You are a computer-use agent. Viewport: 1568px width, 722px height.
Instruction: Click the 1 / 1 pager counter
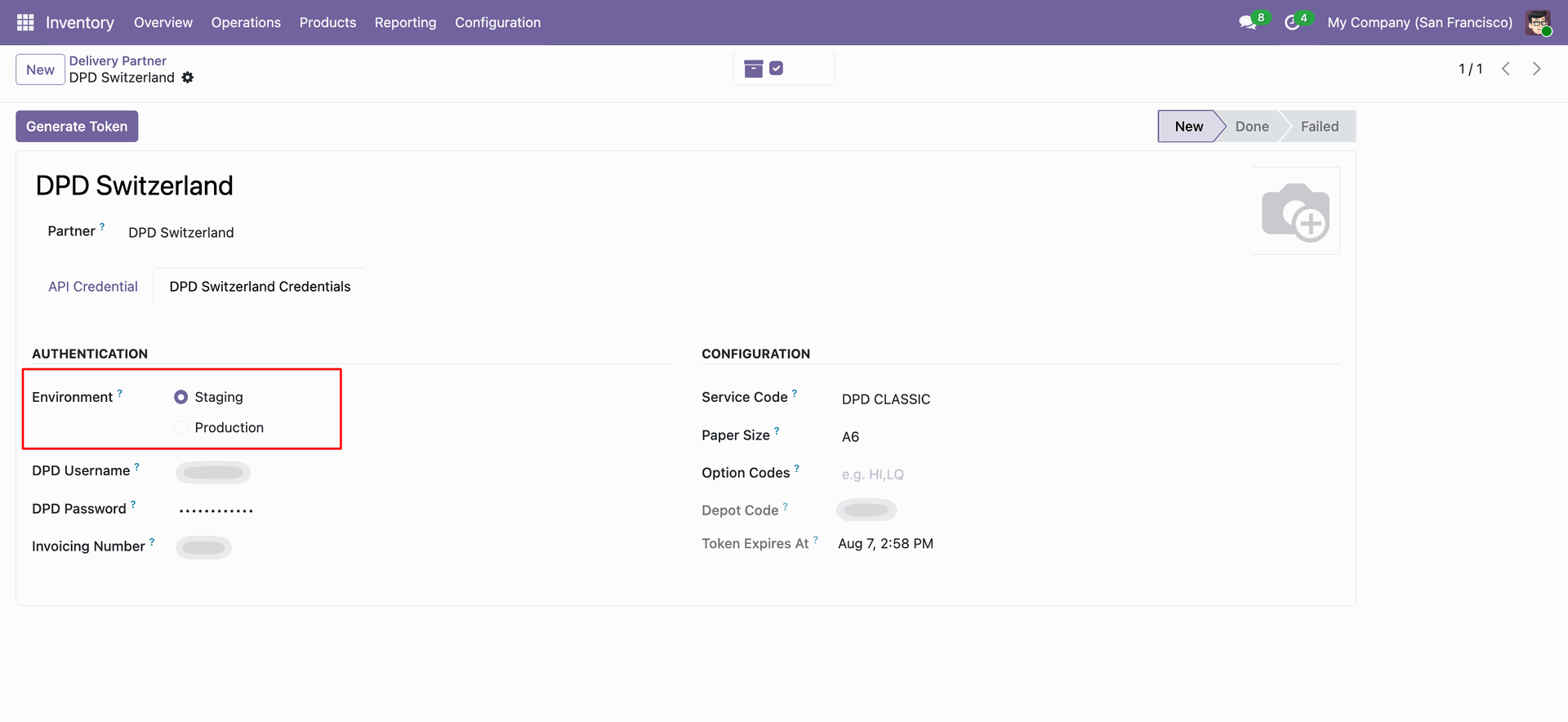point(1470,69)
